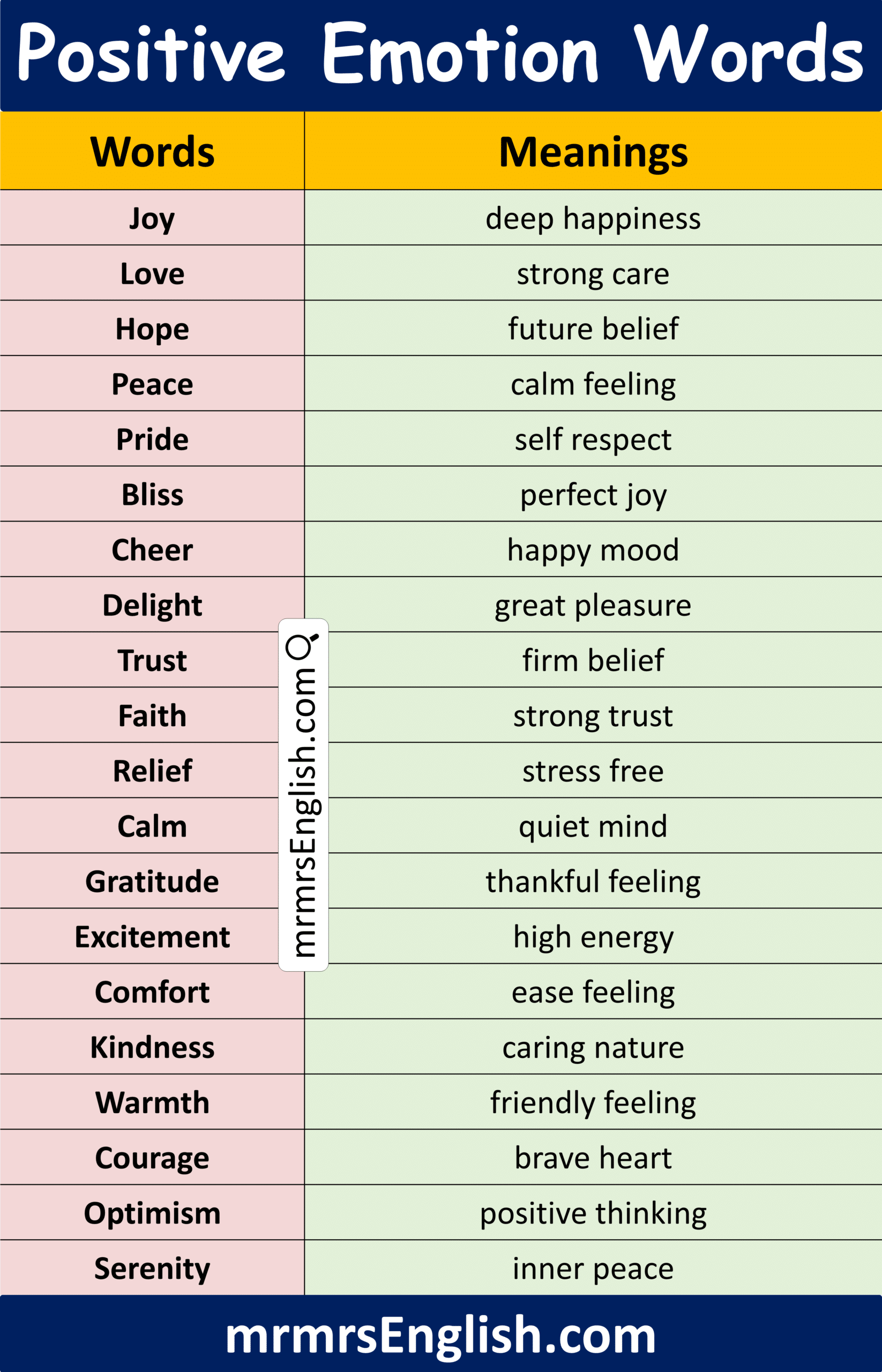Screen dimensions: 882x1372
Task: Select the Words column header
Action: tap(152, 152)
